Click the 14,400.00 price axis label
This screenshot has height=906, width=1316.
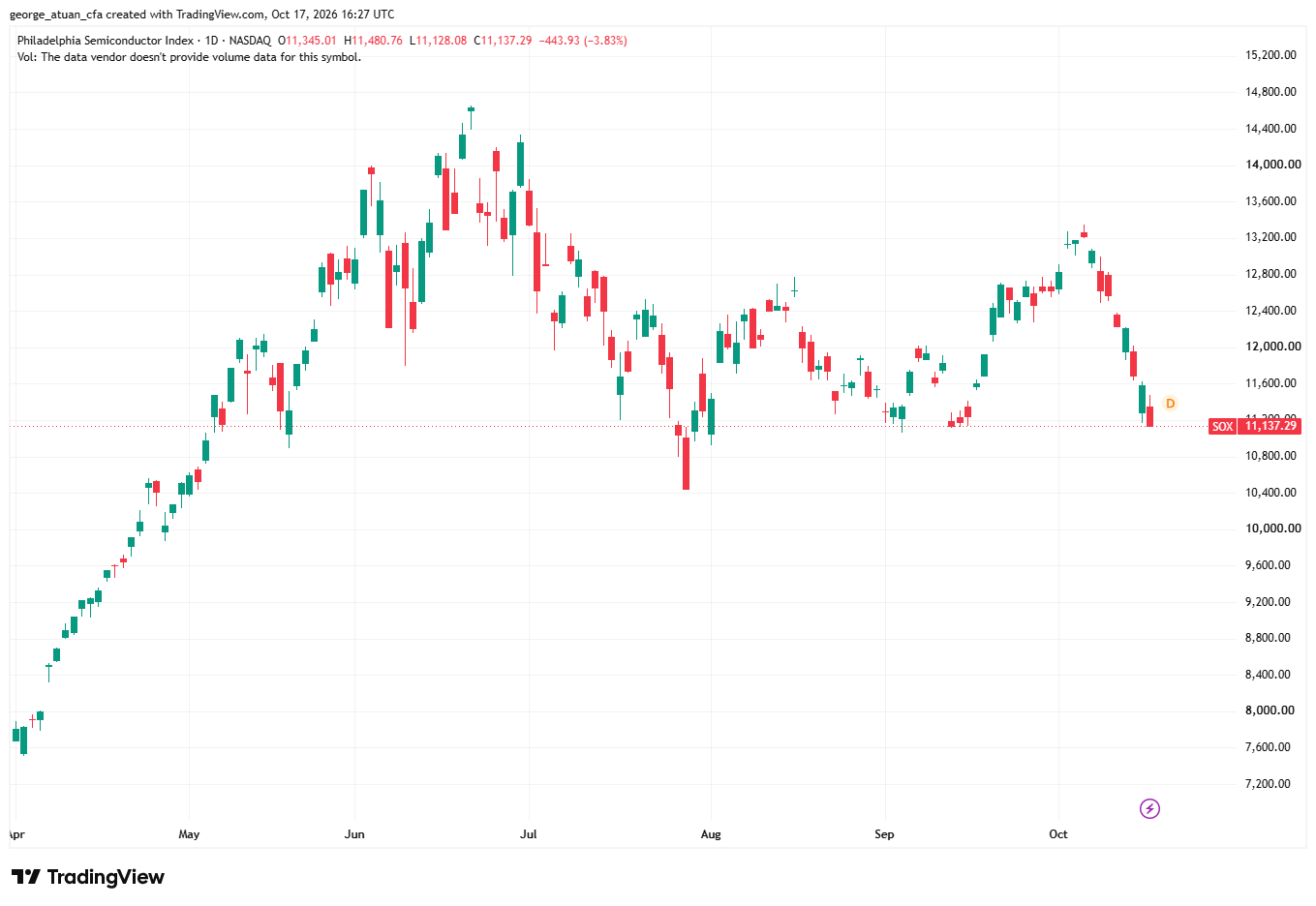(x=1270, y=129)
